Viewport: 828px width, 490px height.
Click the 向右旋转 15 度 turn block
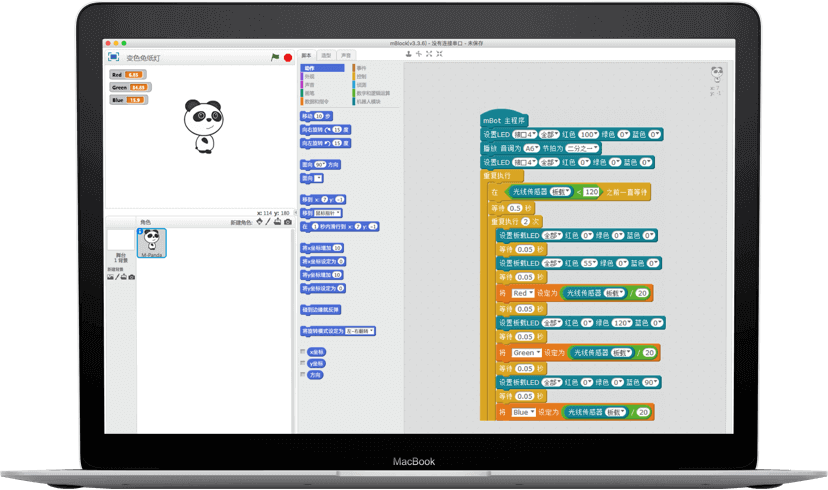pos(325,130)
